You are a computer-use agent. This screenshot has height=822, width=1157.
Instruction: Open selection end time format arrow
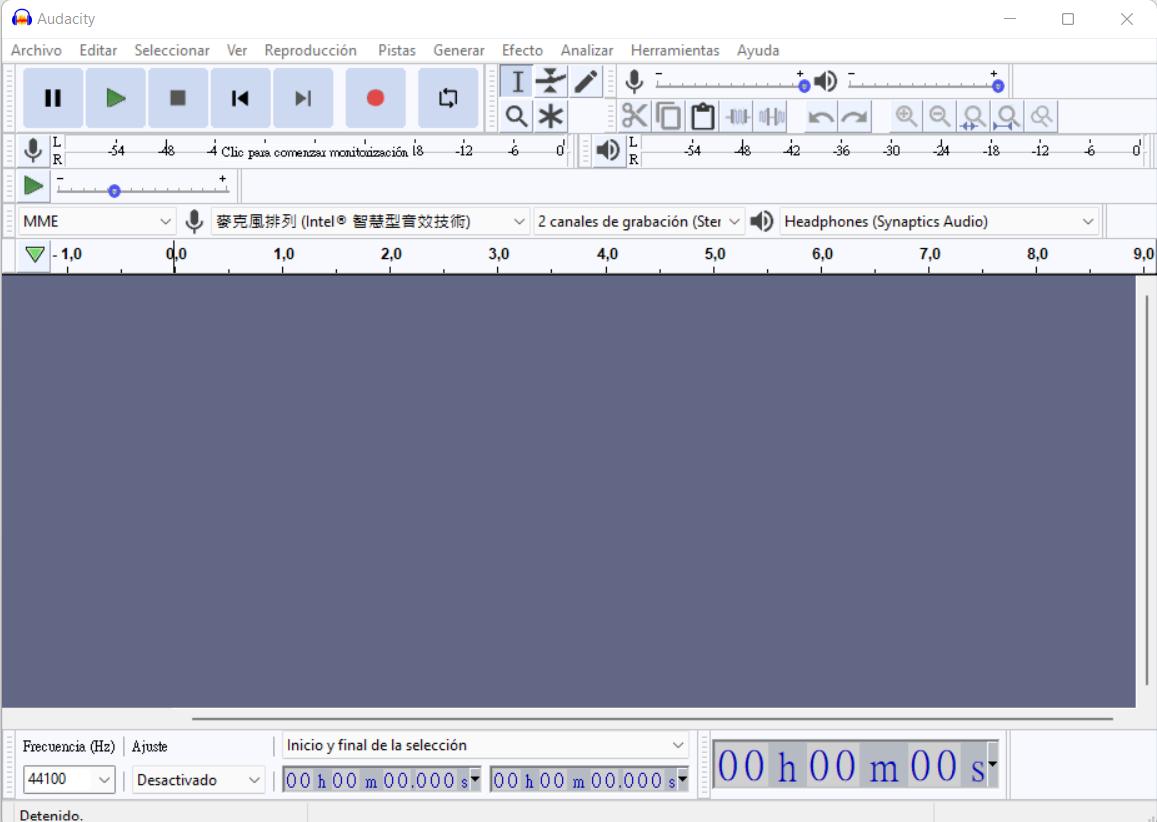682,778
